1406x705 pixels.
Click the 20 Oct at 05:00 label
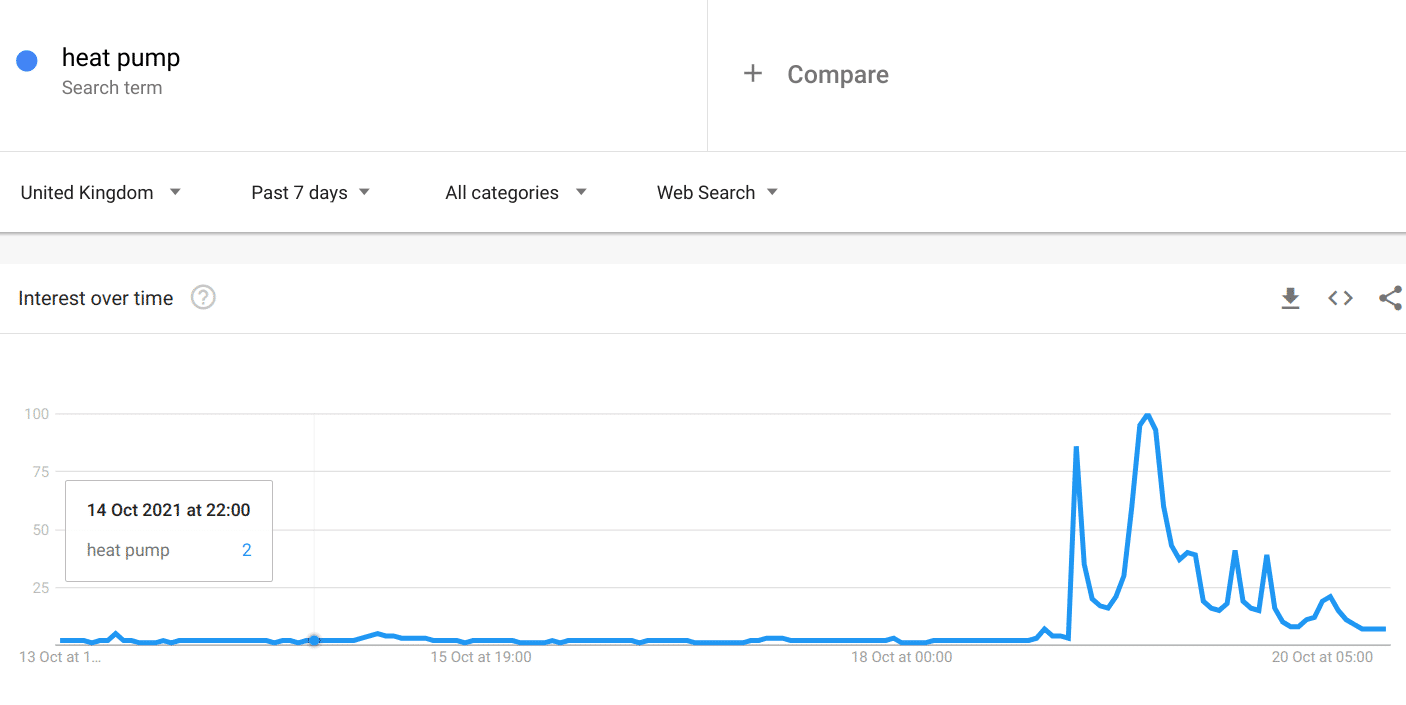(1322, 657)
